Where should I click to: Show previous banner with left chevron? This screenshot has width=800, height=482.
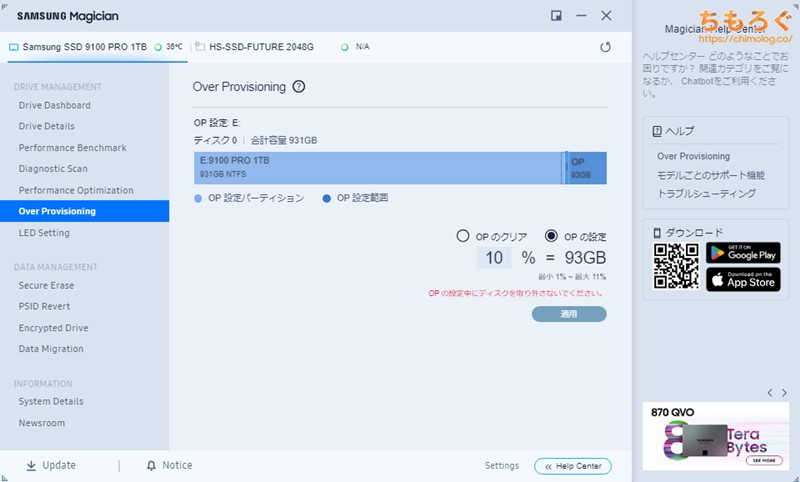click(x=770, y=393)
